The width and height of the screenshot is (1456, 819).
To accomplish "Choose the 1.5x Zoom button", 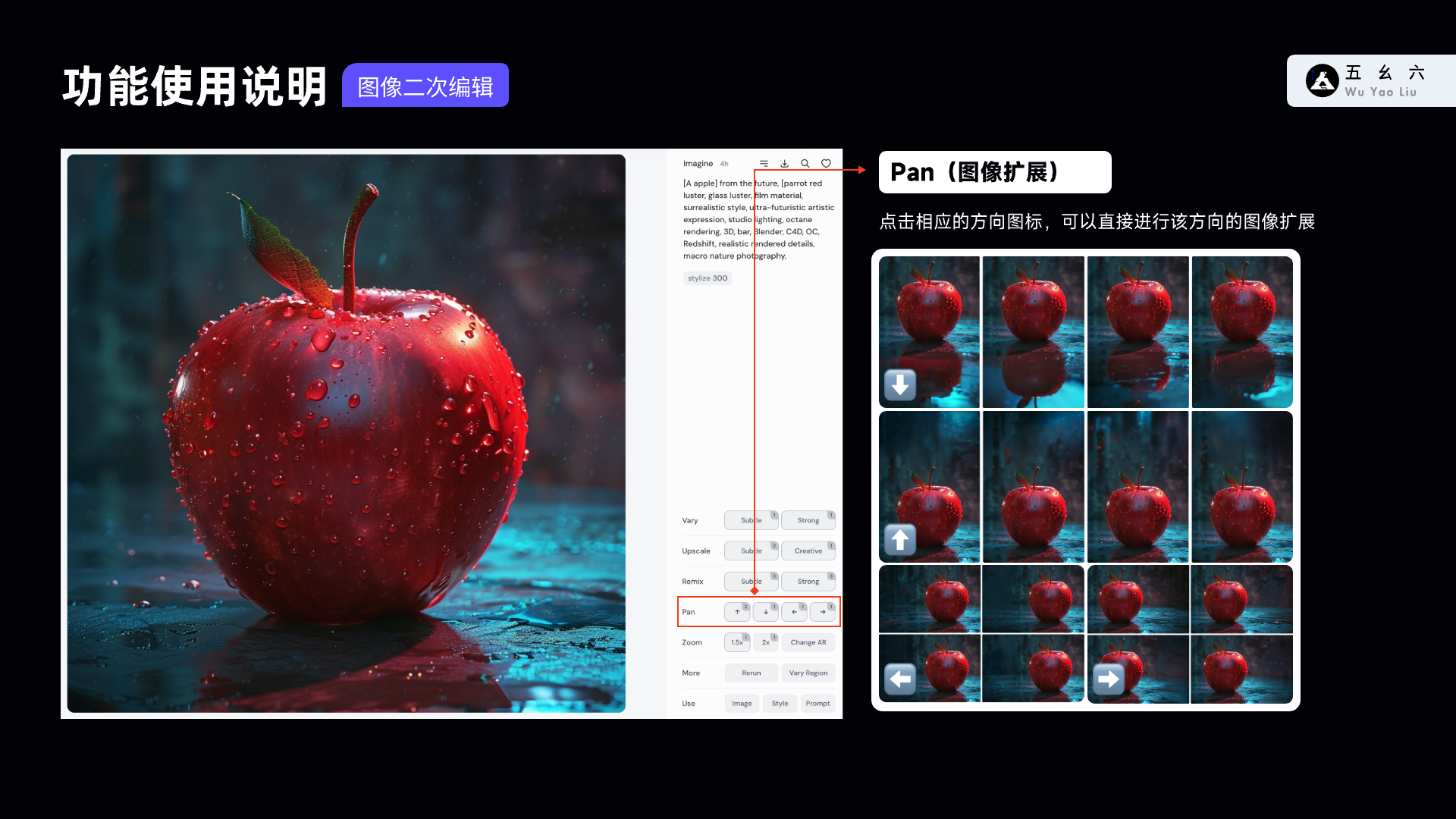I will (736, 642).
